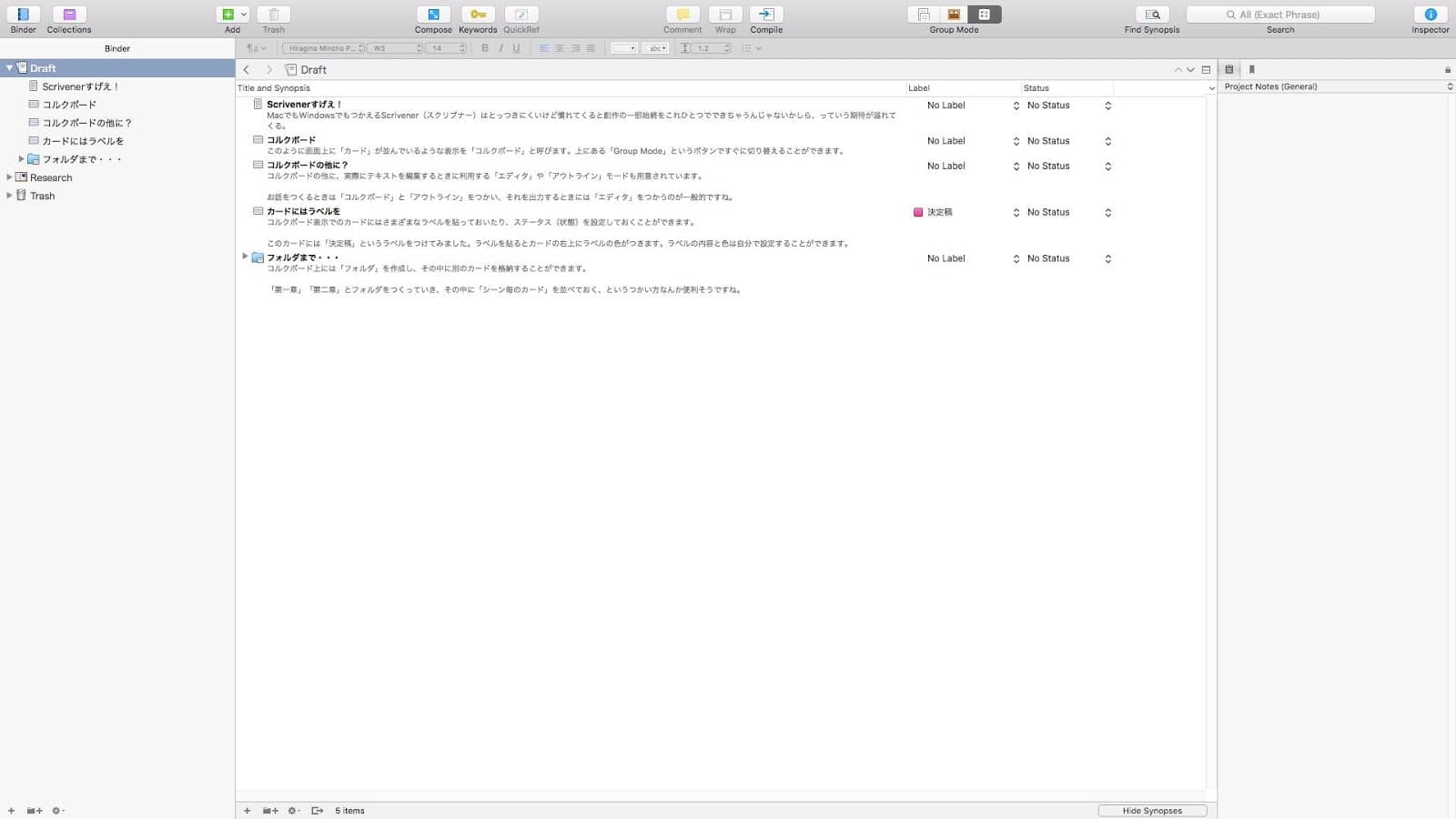
Task: Expand the フォルダまで・・・ row in the outliner
Action: [245, 258]
